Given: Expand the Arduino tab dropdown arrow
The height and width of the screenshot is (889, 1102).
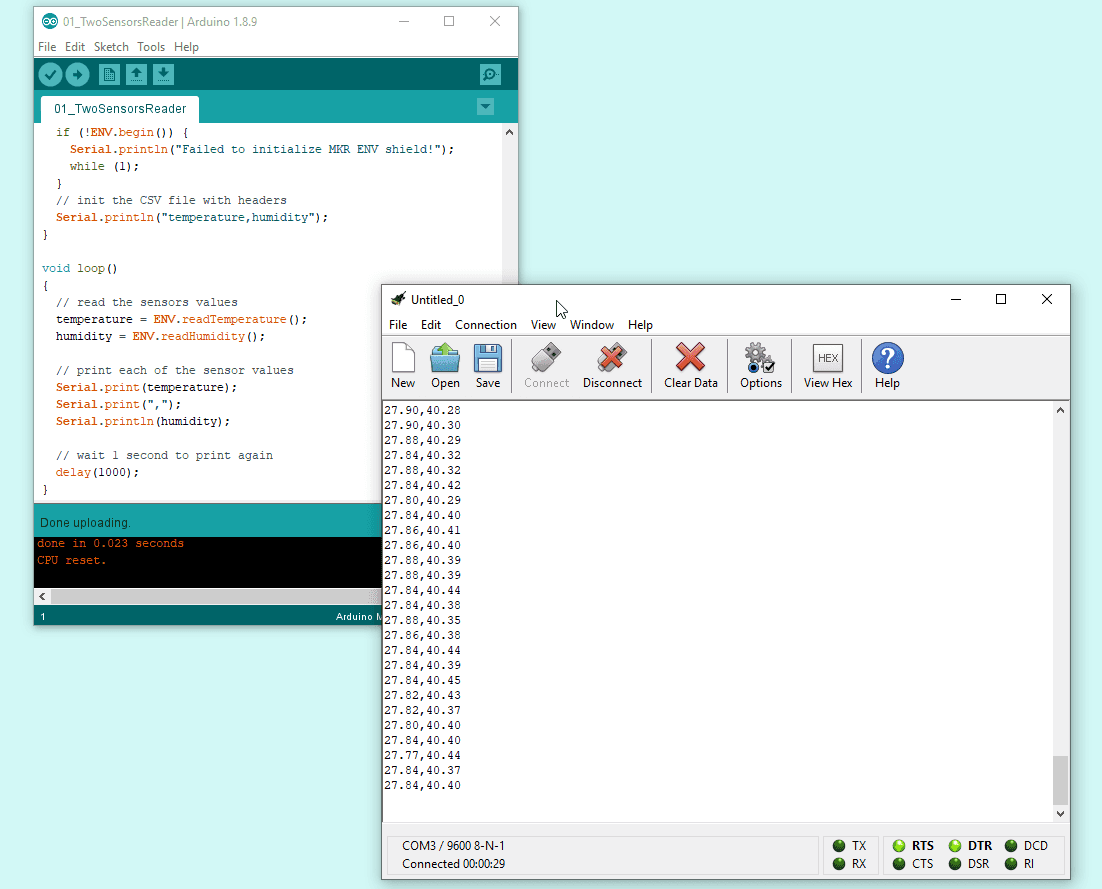Looking at the screenshot, I should point(486,107).
